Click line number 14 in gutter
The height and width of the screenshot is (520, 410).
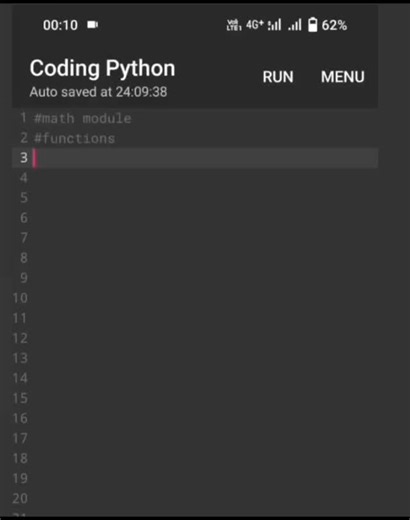pyautogui.click(x=20, y=378)
